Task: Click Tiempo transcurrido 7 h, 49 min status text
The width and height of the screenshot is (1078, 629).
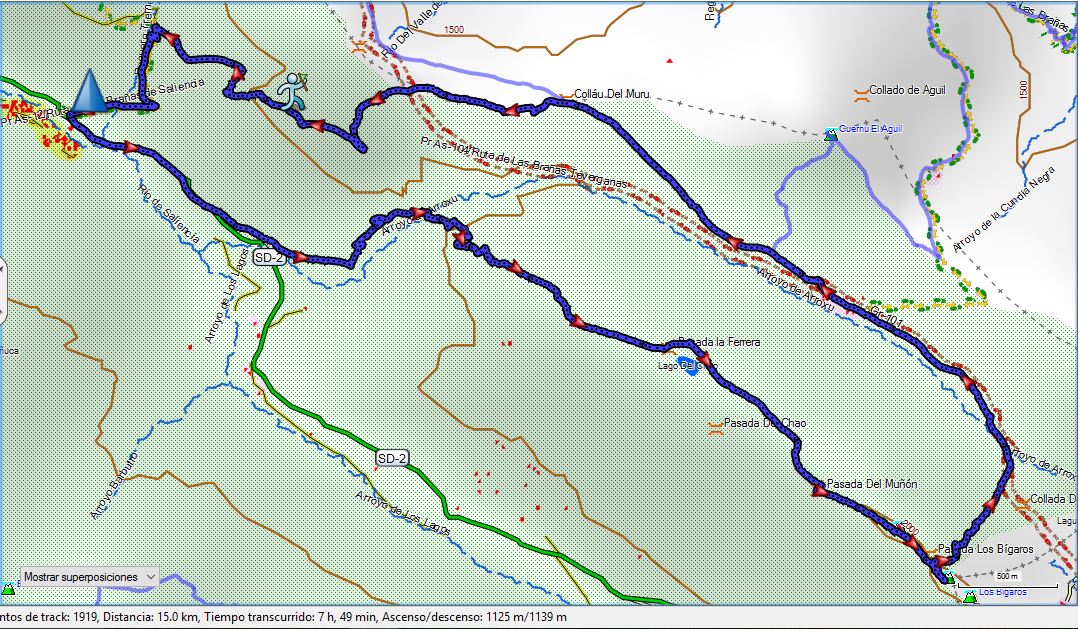Action: pos(292,617)
